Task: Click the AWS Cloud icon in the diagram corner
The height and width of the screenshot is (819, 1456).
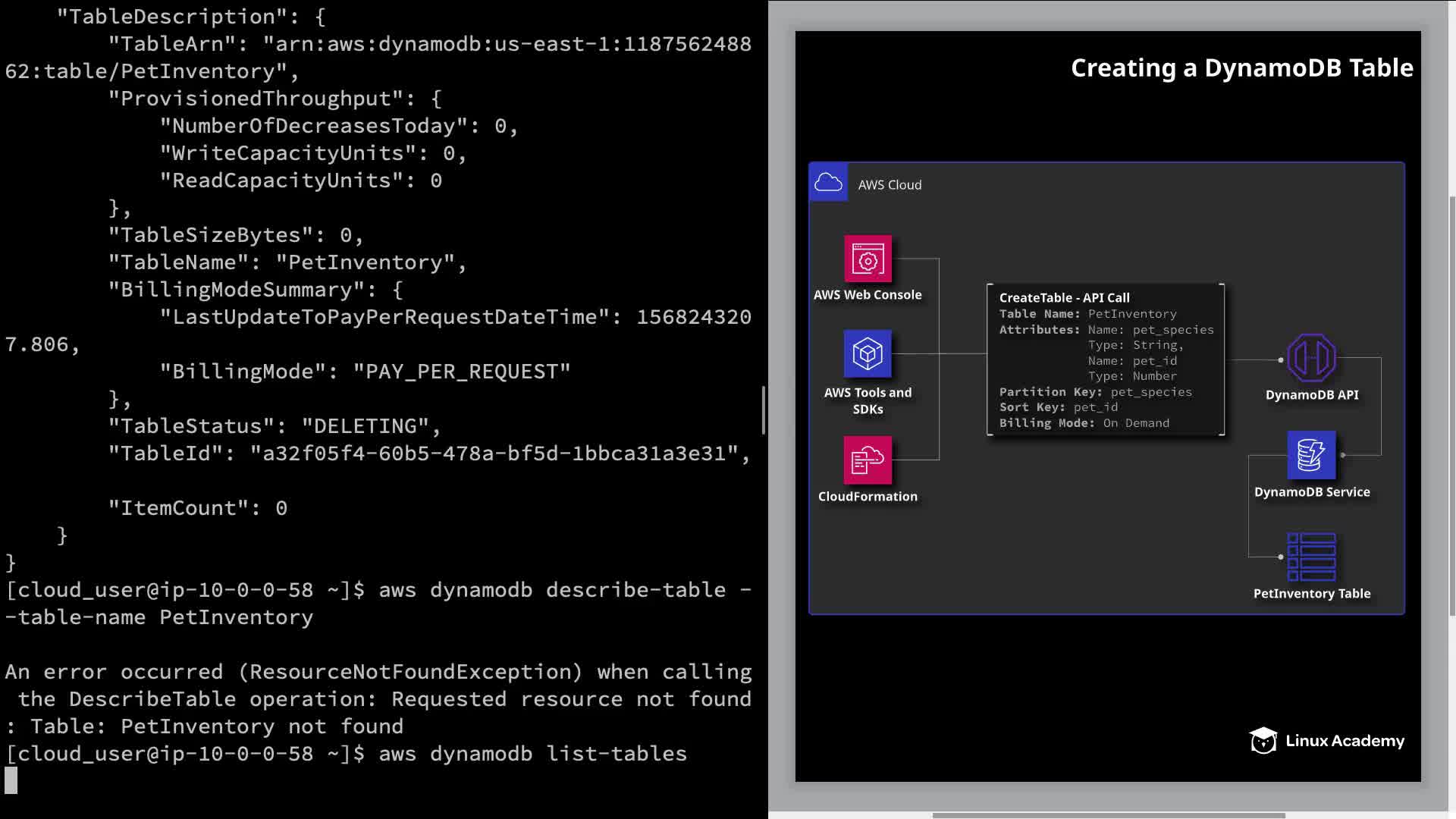Action: [828, 183]
